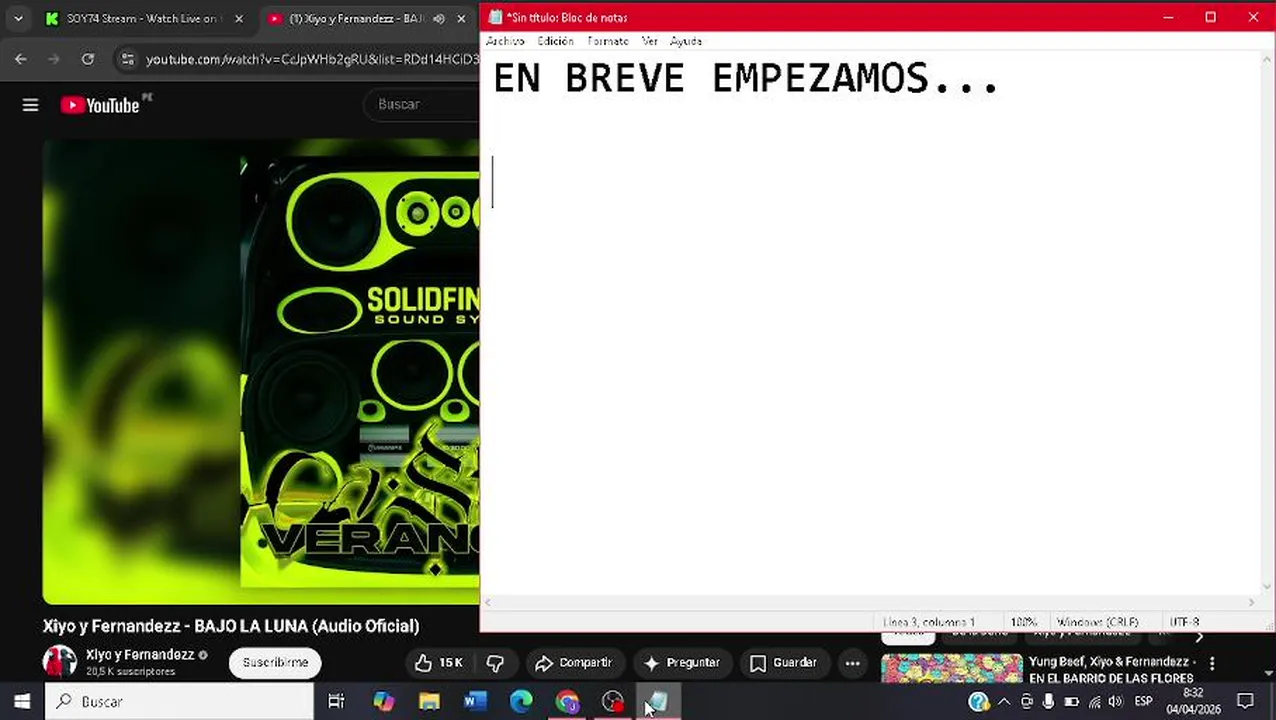This screenshot has width=1276, height=720.
Task: Click the browser address bar URL
Action: tap(310, 59)
